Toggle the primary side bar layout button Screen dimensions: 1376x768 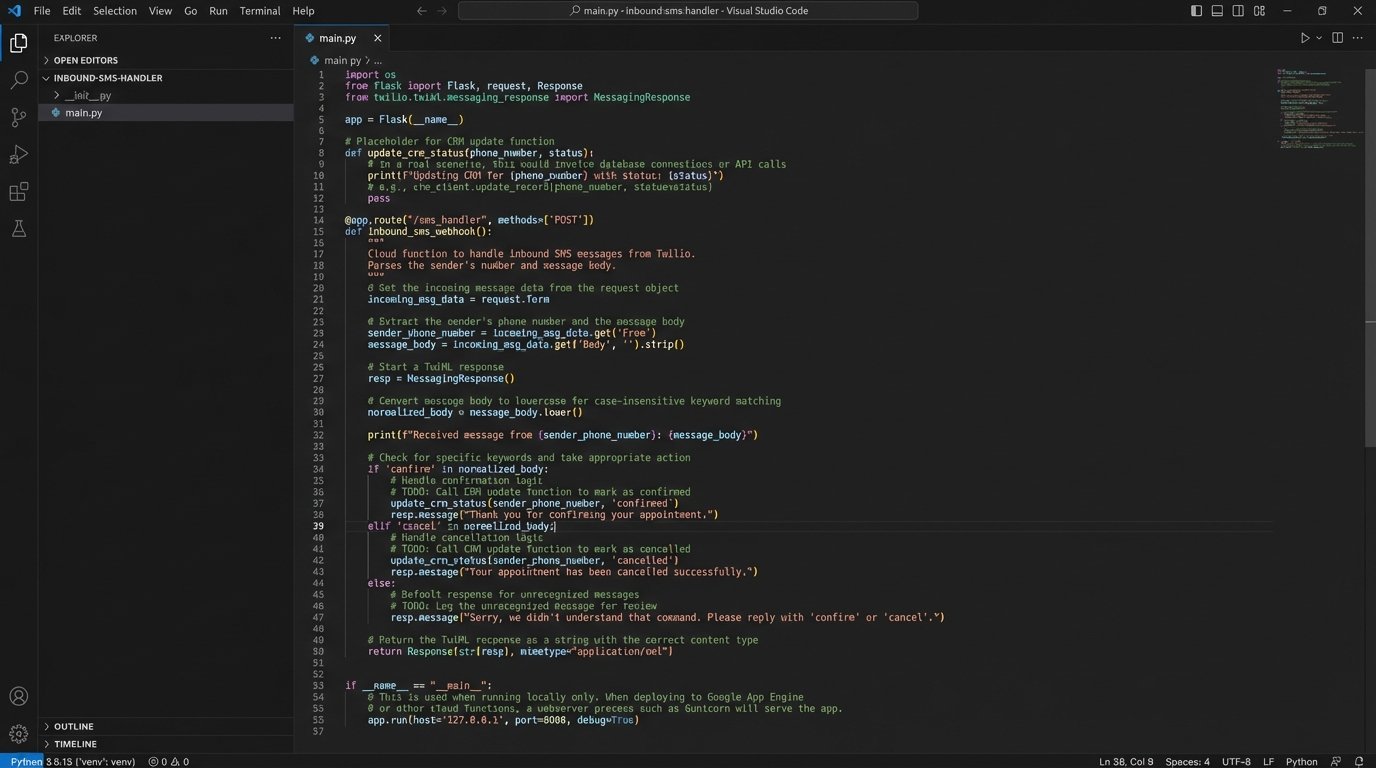tap(1196, 11)
